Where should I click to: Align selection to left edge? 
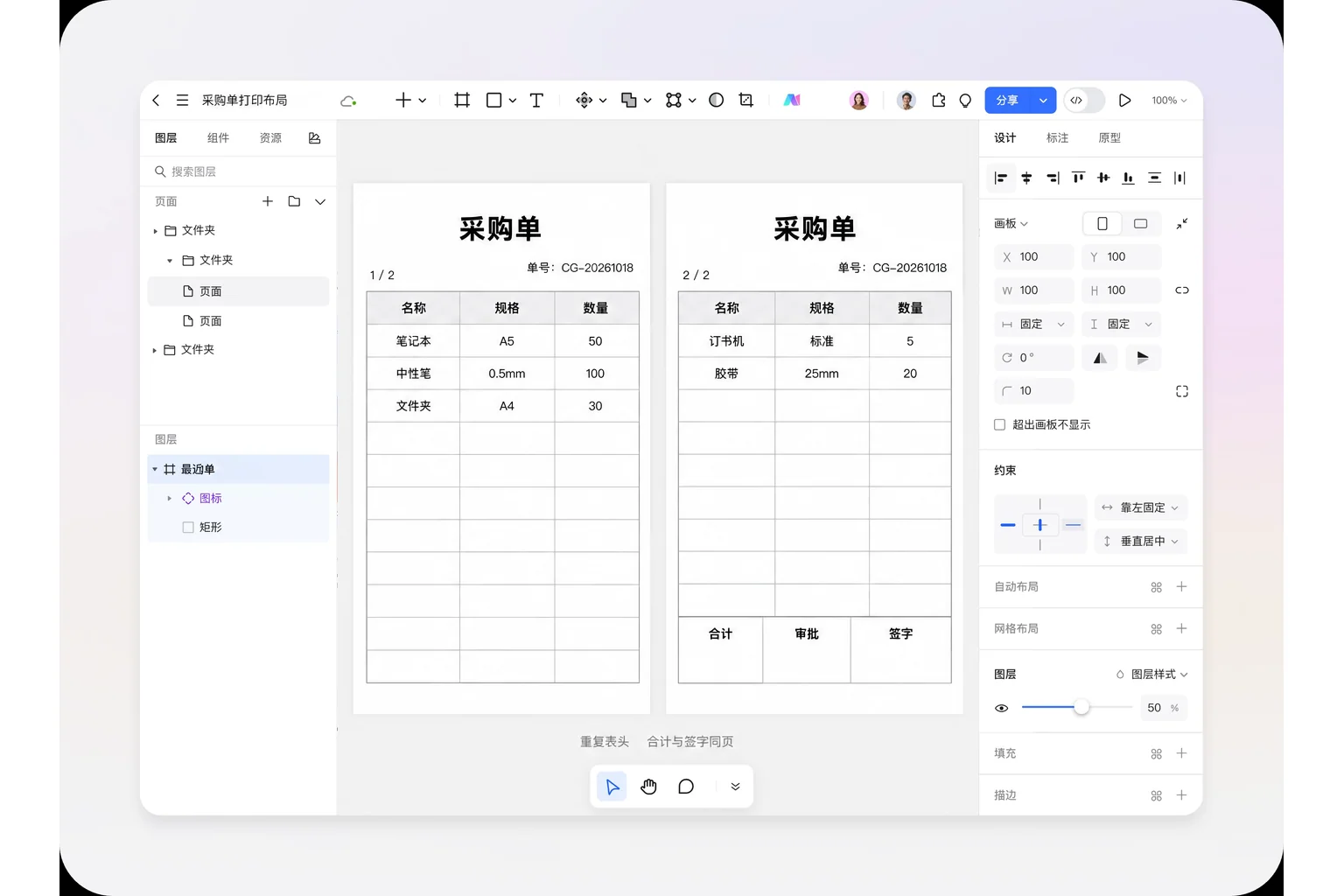click(x=1001, y=178)
